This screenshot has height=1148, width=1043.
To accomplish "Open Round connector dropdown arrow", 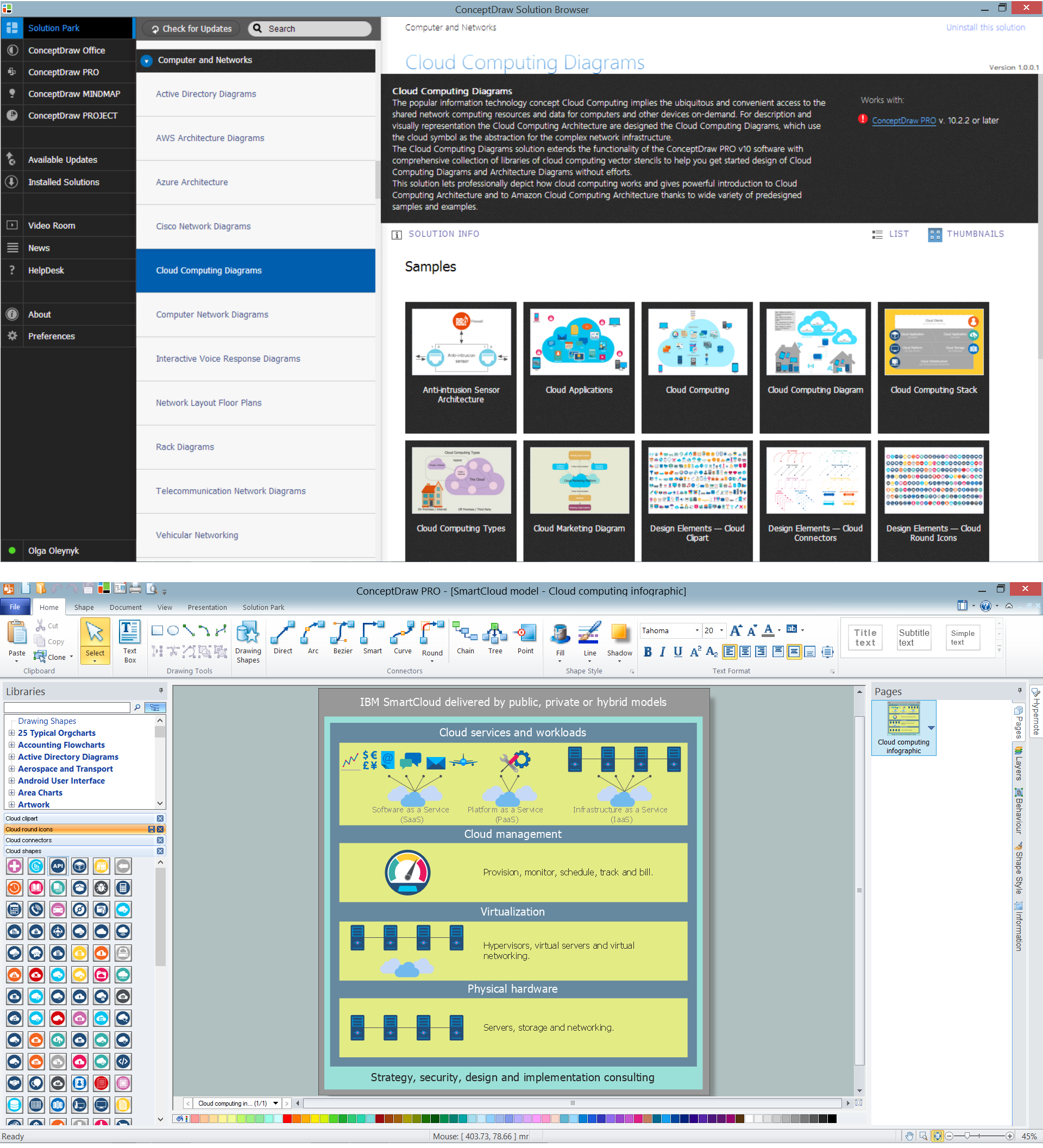I will (x=432, y=660).
